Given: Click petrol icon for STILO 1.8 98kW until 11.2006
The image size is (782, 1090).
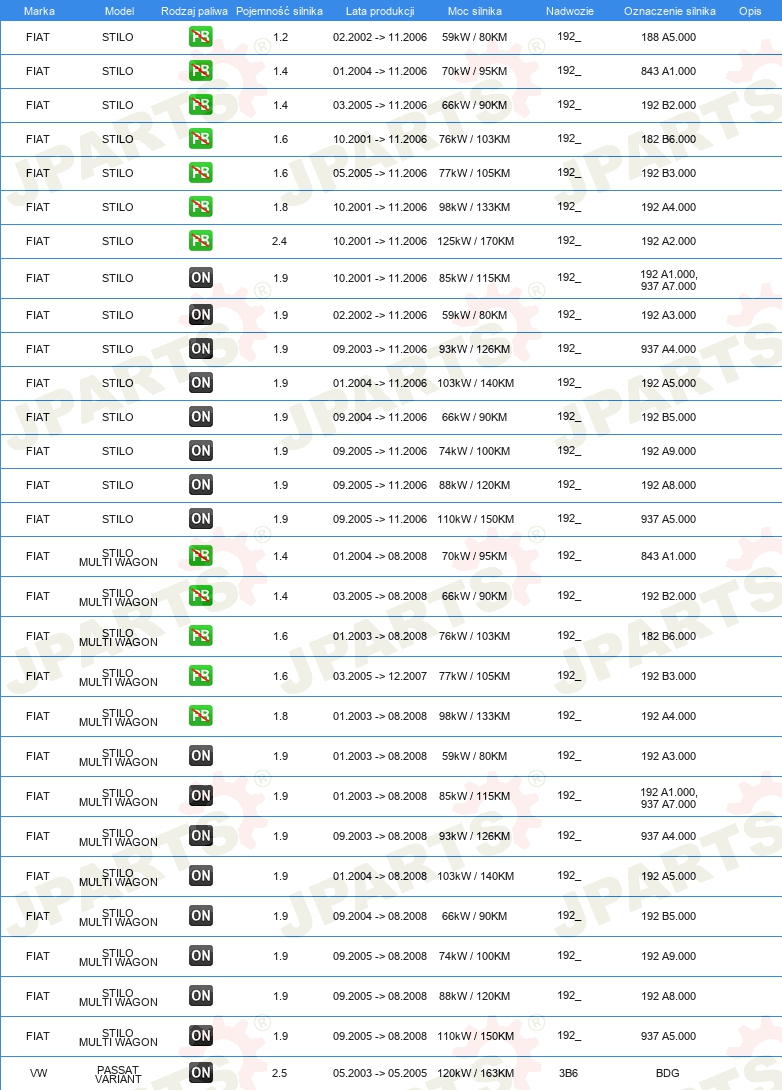Looking at the screenshot, I should (200, 207).
